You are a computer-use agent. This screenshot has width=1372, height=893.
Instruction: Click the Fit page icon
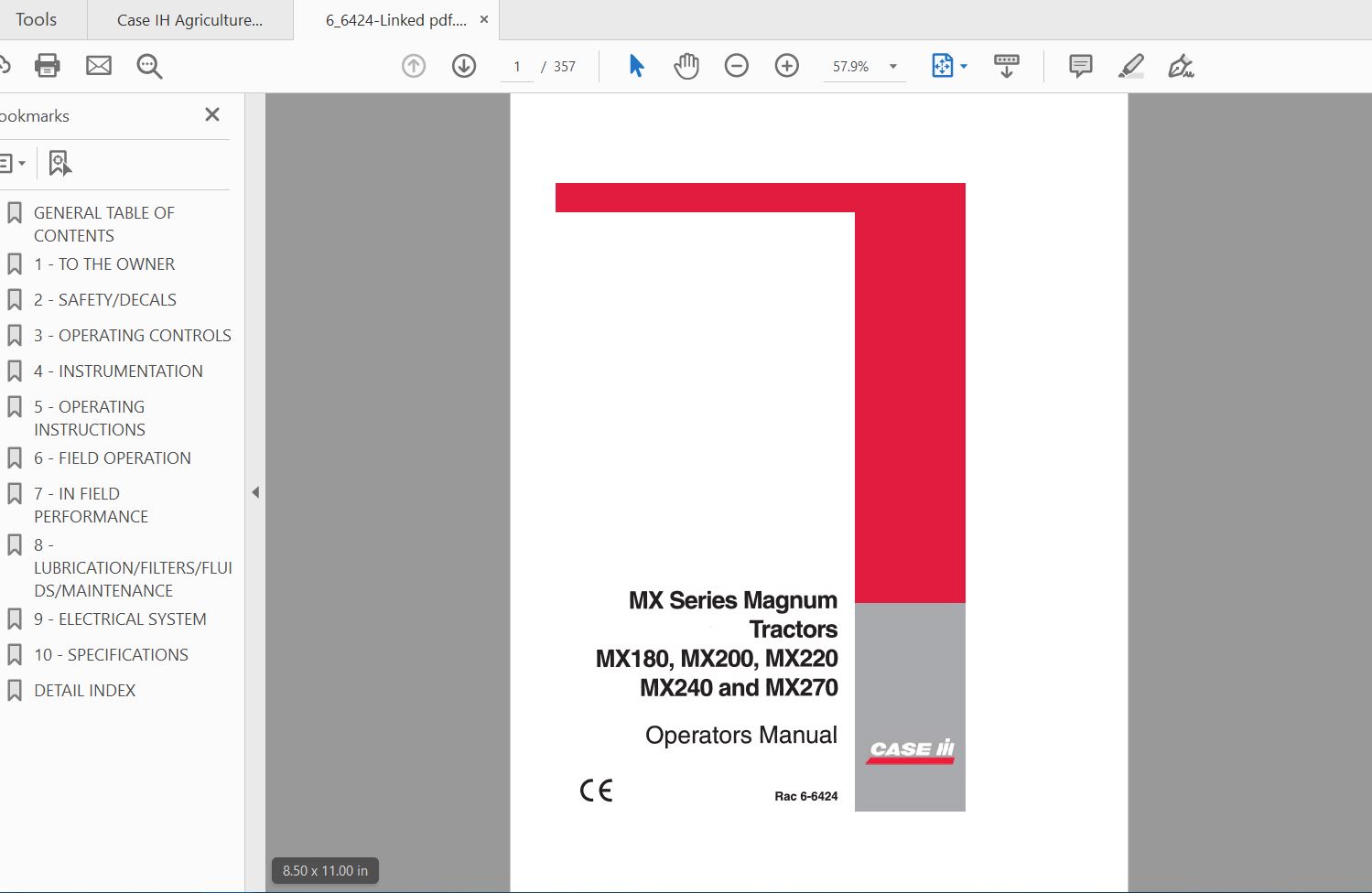tap(942, 66)
